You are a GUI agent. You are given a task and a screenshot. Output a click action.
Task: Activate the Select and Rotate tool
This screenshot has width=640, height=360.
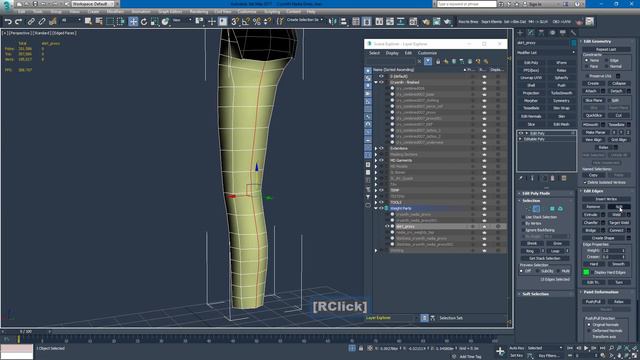144,21
